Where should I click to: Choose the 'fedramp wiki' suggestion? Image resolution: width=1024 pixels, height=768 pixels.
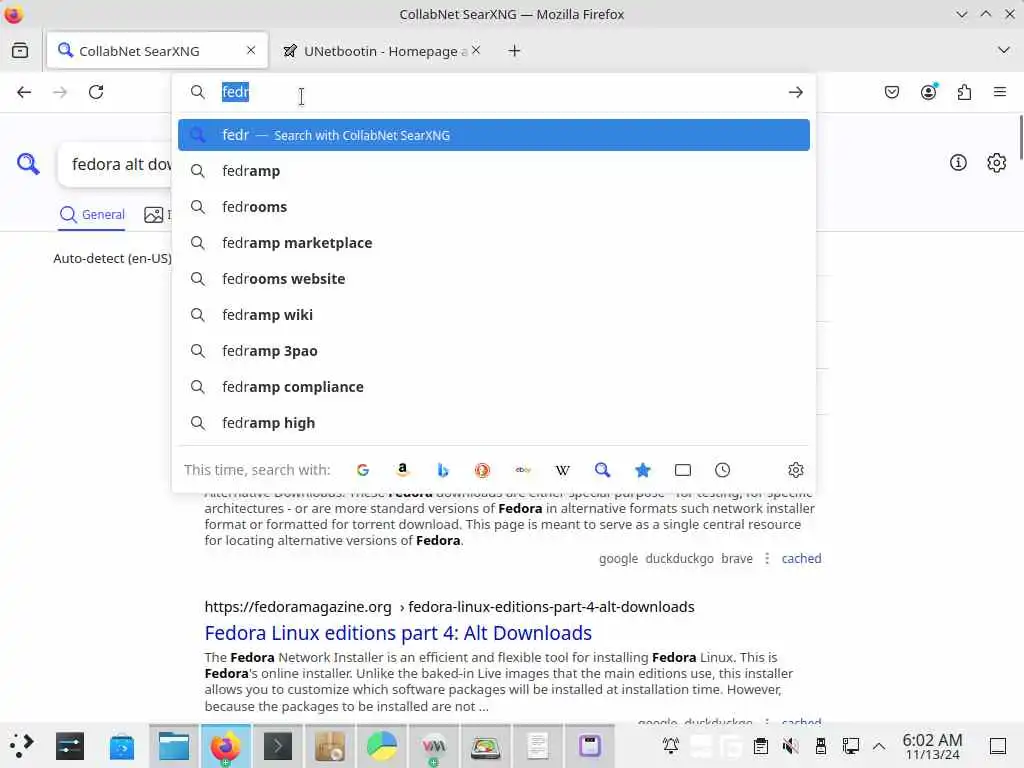tap(494, 315)
